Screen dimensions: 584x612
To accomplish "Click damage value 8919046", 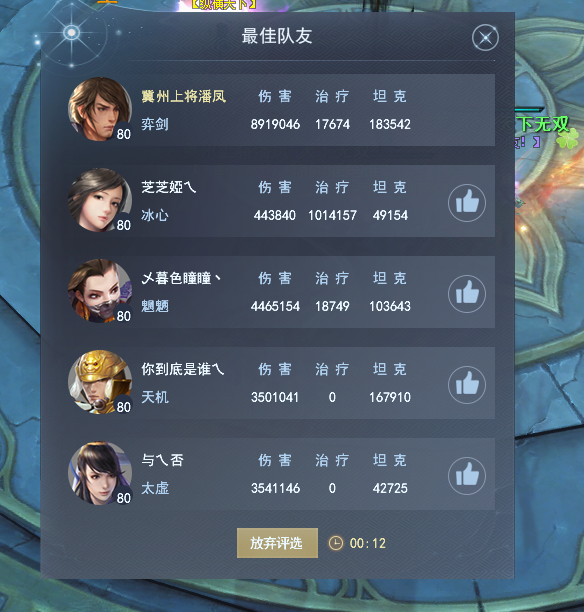I will pos(275,125).
